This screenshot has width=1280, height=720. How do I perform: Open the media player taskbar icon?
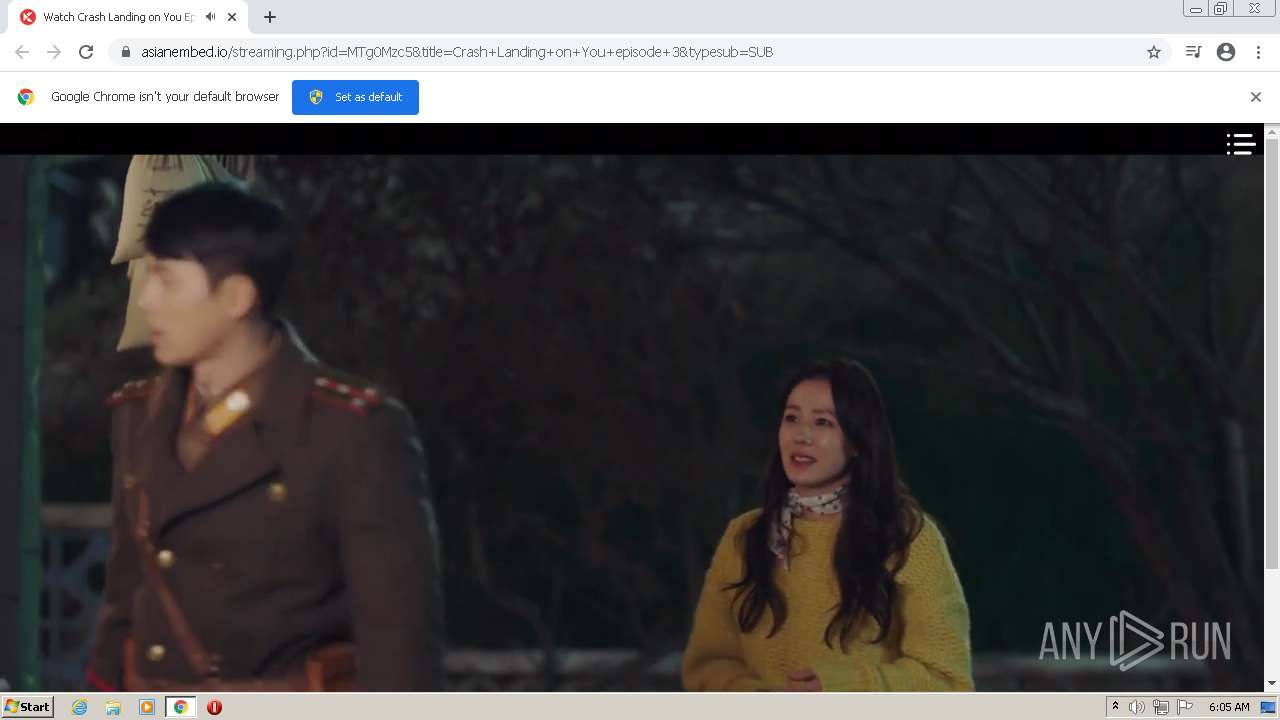click(147, 707)
